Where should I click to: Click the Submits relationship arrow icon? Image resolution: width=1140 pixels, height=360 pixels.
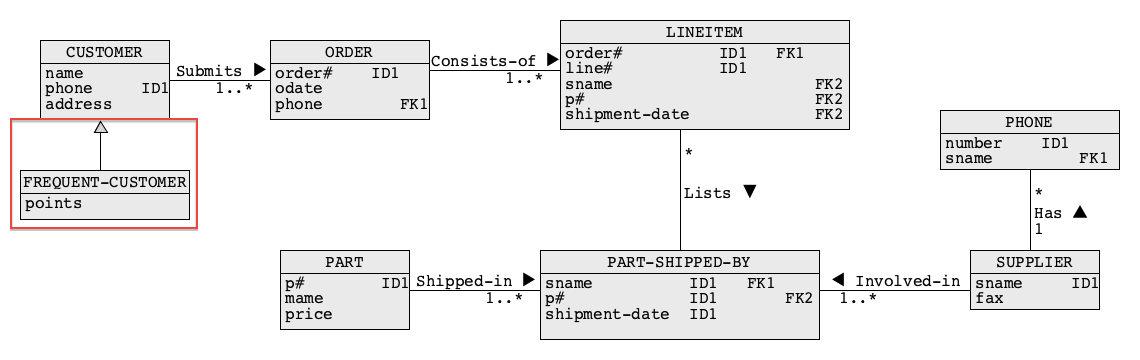(260, 70)
